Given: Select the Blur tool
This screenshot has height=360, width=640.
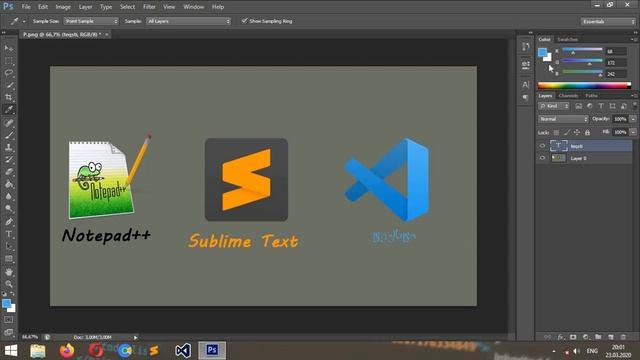Looking at the screenshot, I should [9, 196].
